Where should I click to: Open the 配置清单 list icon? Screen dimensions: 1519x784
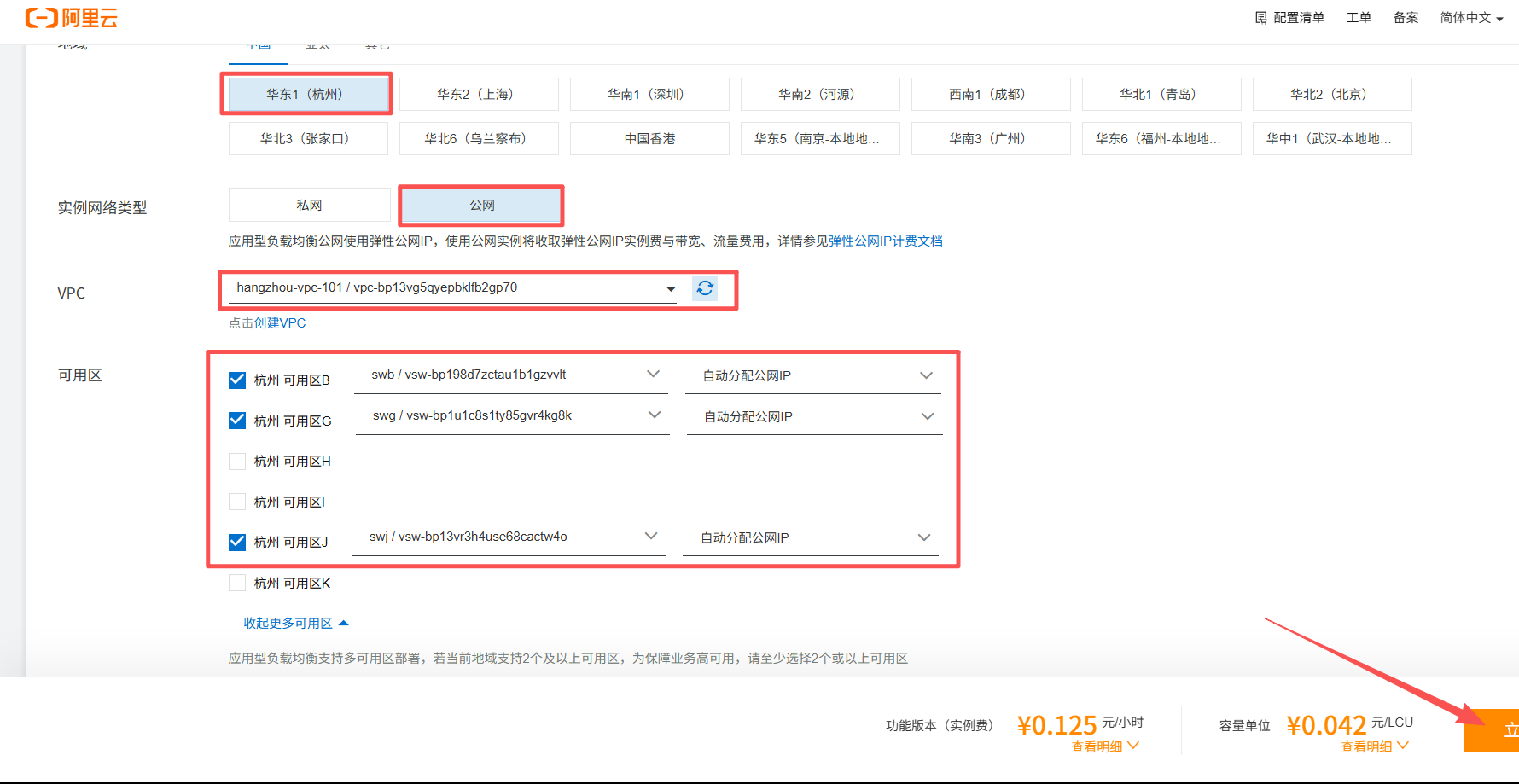(1261, 18)
